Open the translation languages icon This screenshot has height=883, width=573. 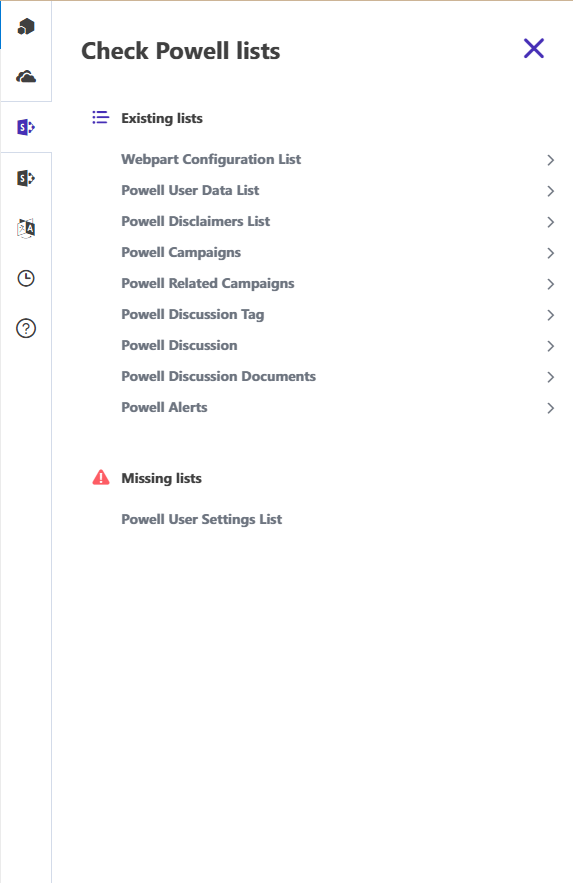(26, 229)
